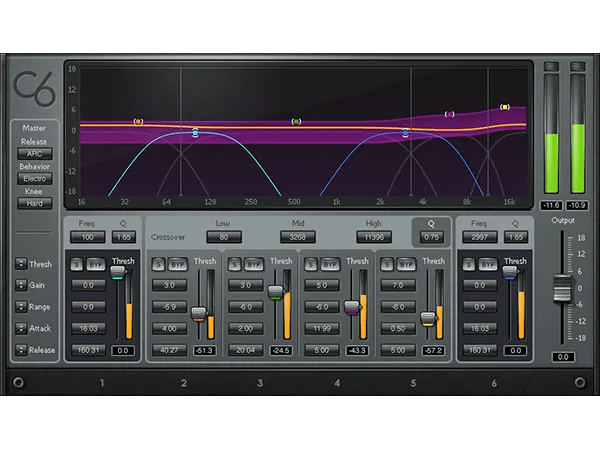Click the Output value field showing 0.0
600x450 pixels.
(563, 357)
